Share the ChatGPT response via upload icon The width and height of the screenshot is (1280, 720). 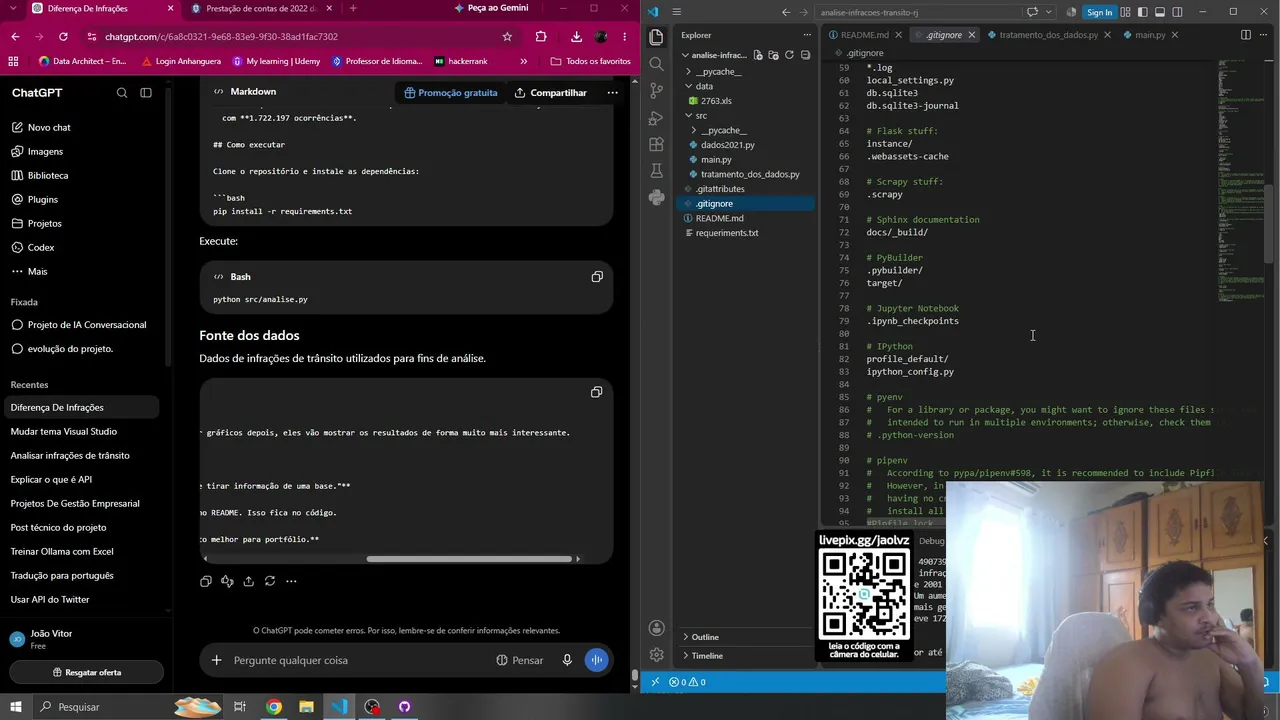point(248,581)
